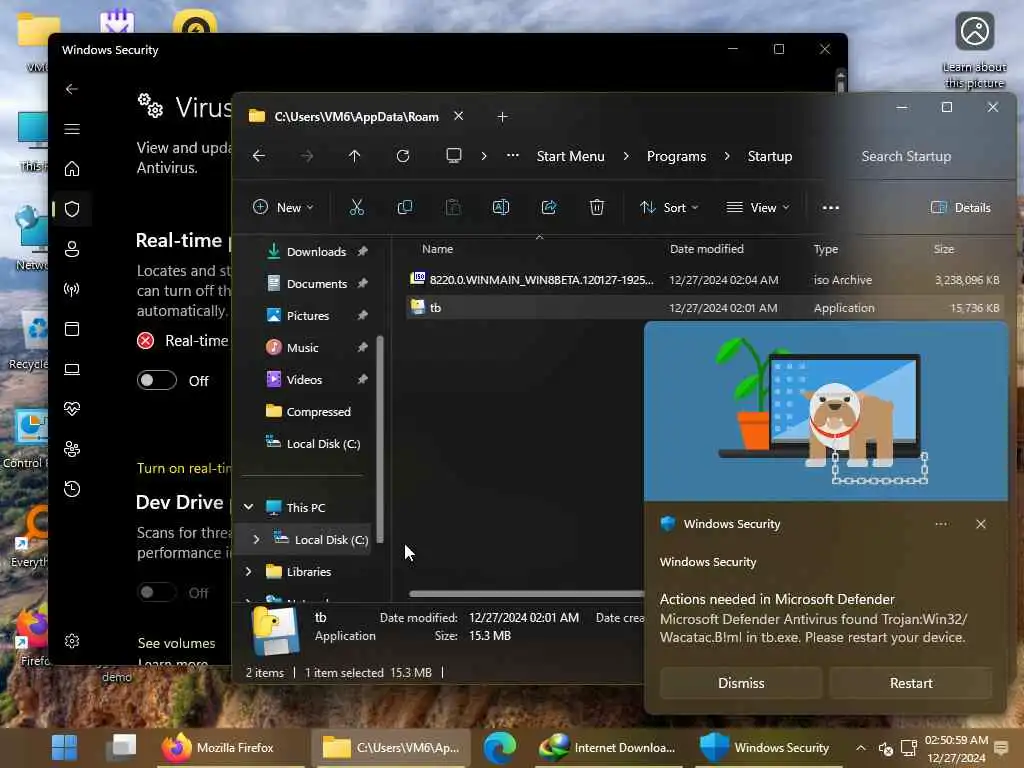This screenshot has width=1024, height=768.
Task: Go back in File Explorer navigation
Action: point(259,156)
